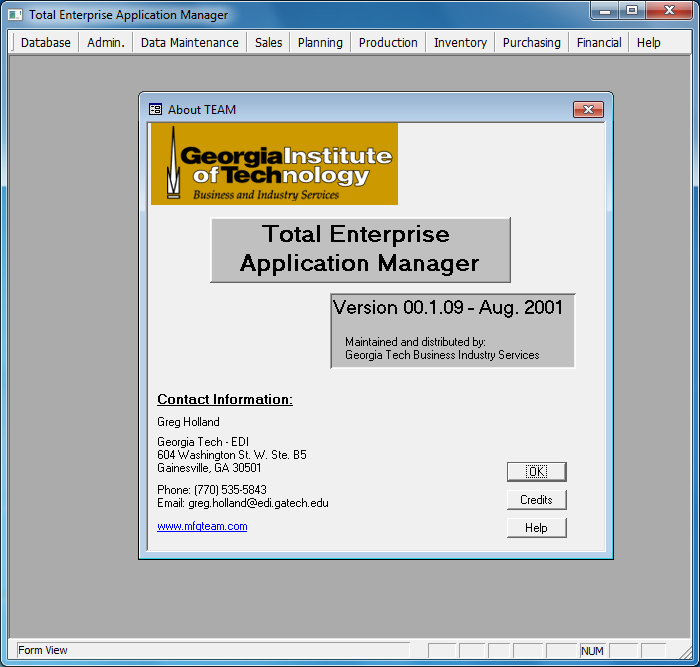The height and width of the screenshot is (667, 700).
Task: Open the Help menu in menu bar
Action: click(x=648, y=42)
